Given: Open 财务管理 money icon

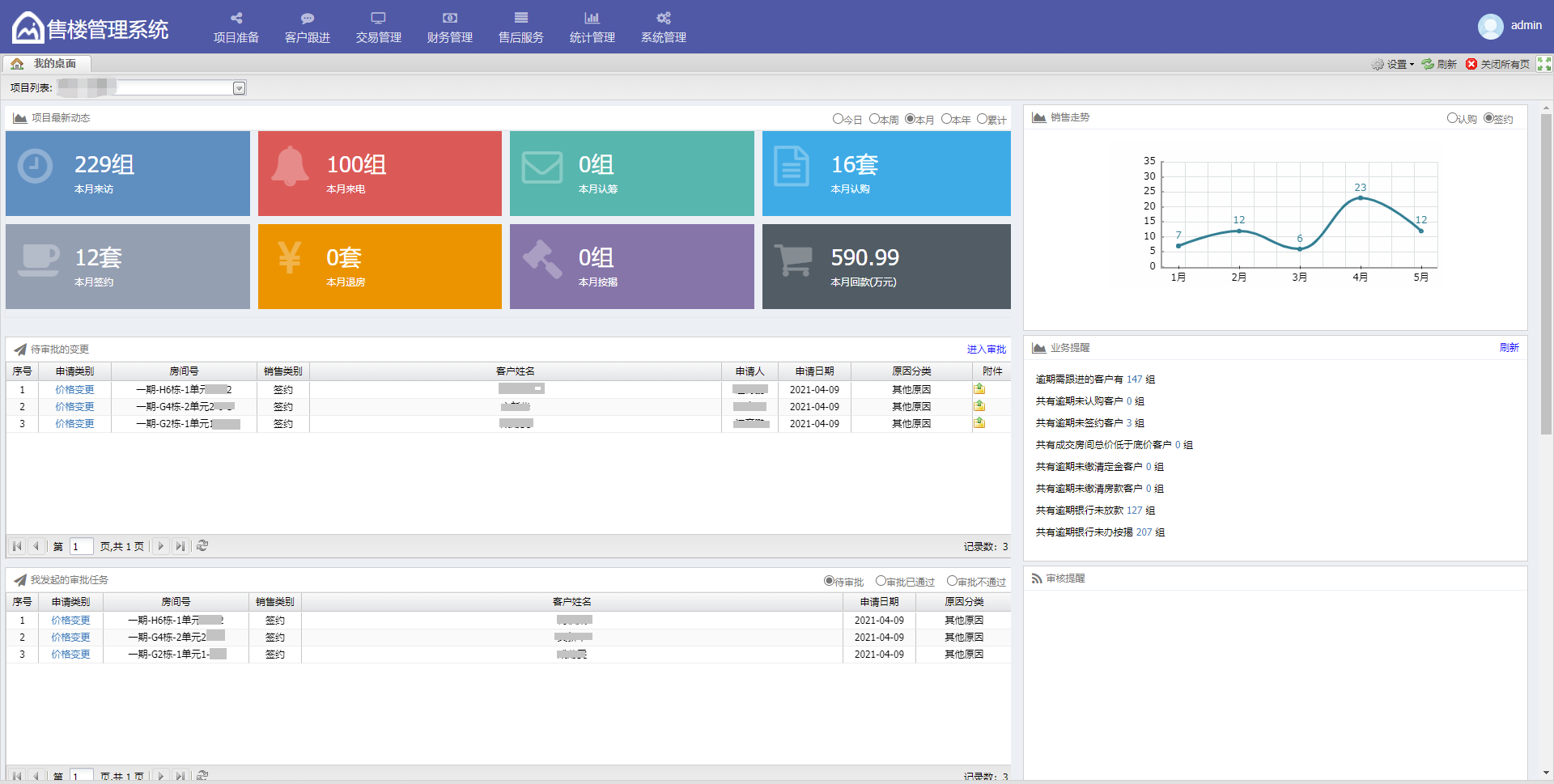Looking at the screenshot, I should pos(450,18).
